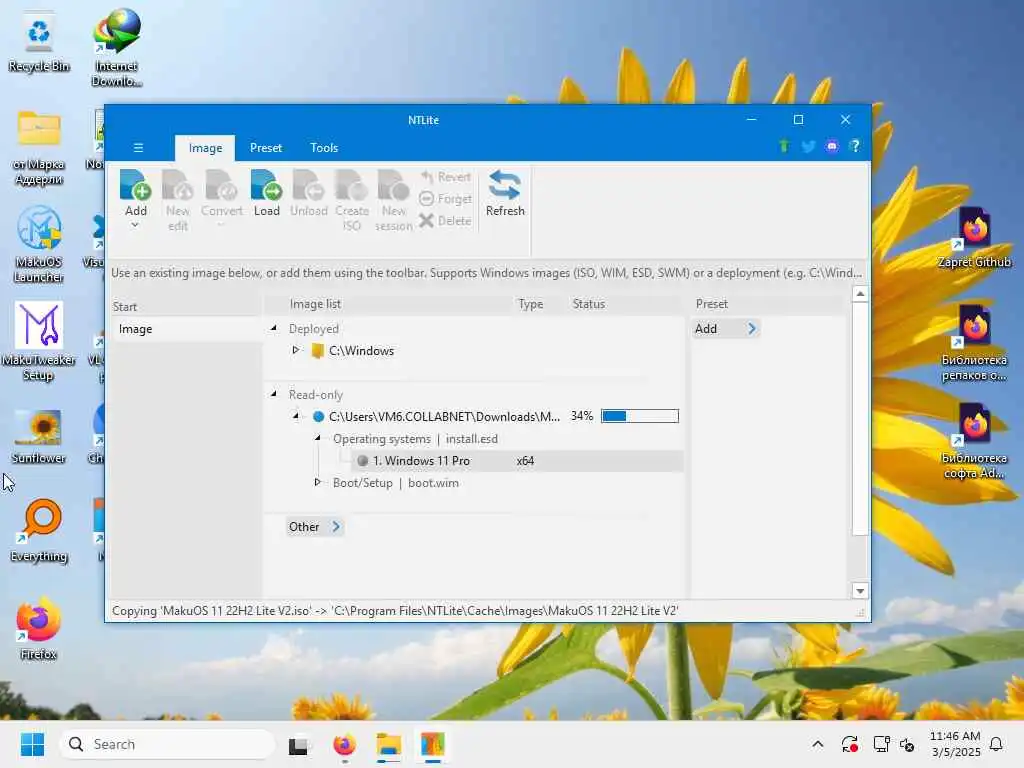Click the scrollbar down arrow in image list

(x=860, y=591)
